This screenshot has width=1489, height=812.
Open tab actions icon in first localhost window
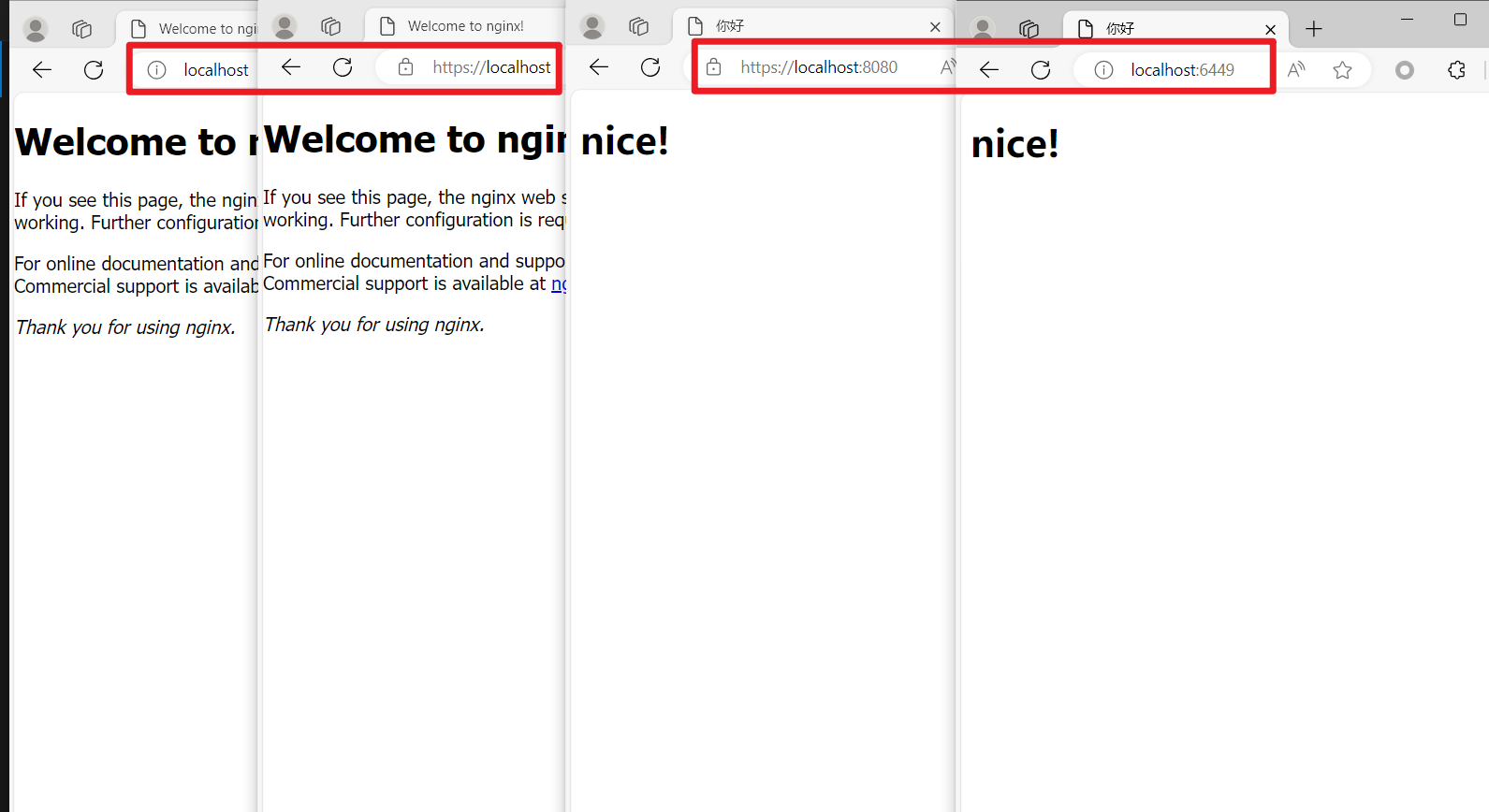(x=81, y=30)
